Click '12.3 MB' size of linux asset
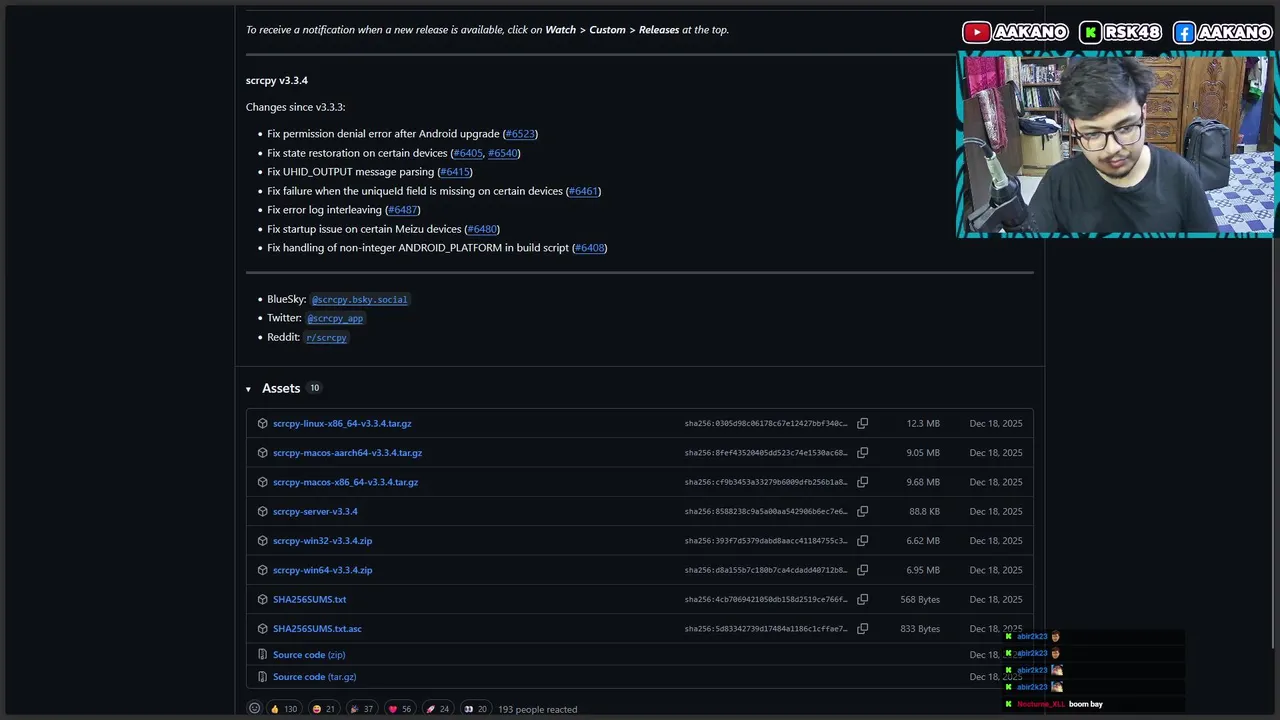This screenshot has width=1280, height=720. tap(923, 424)
